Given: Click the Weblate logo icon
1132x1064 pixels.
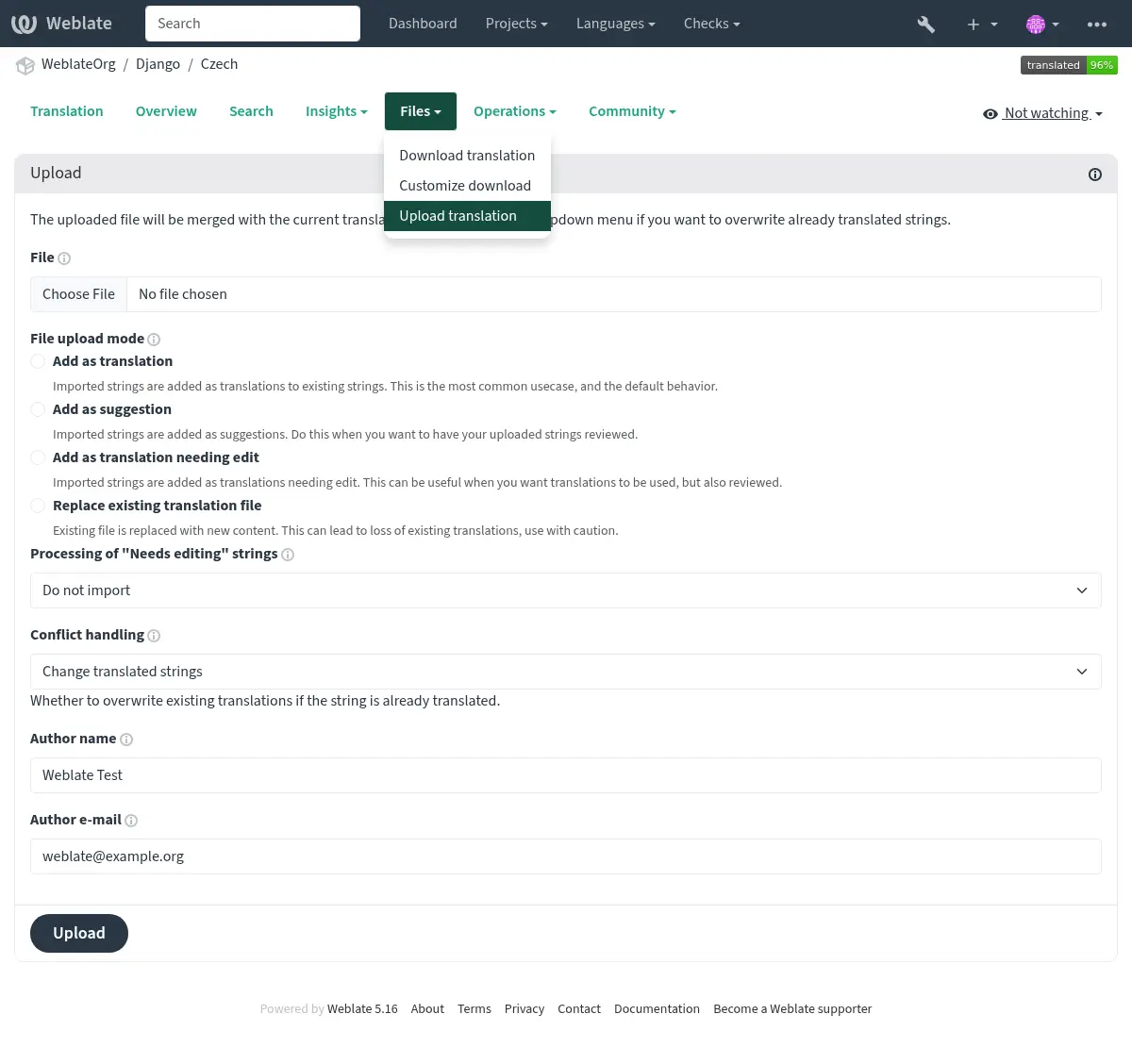Looking at the screenshot, I should [x=25, y=24].
